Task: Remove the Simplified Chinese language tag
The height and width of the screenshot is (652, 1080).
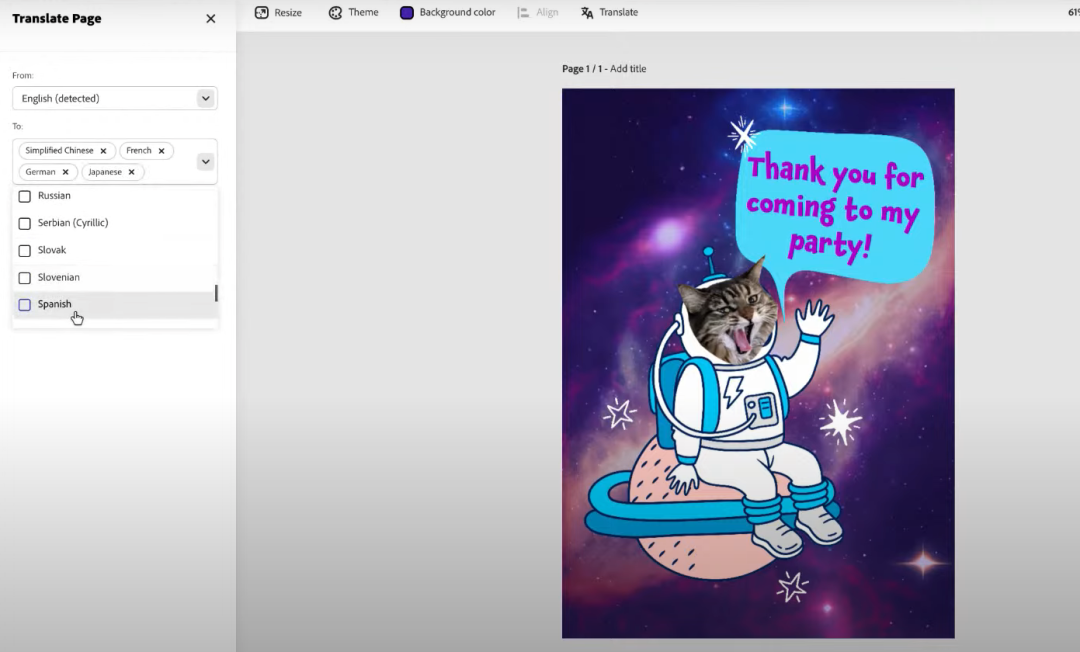Action: (103, 151)
